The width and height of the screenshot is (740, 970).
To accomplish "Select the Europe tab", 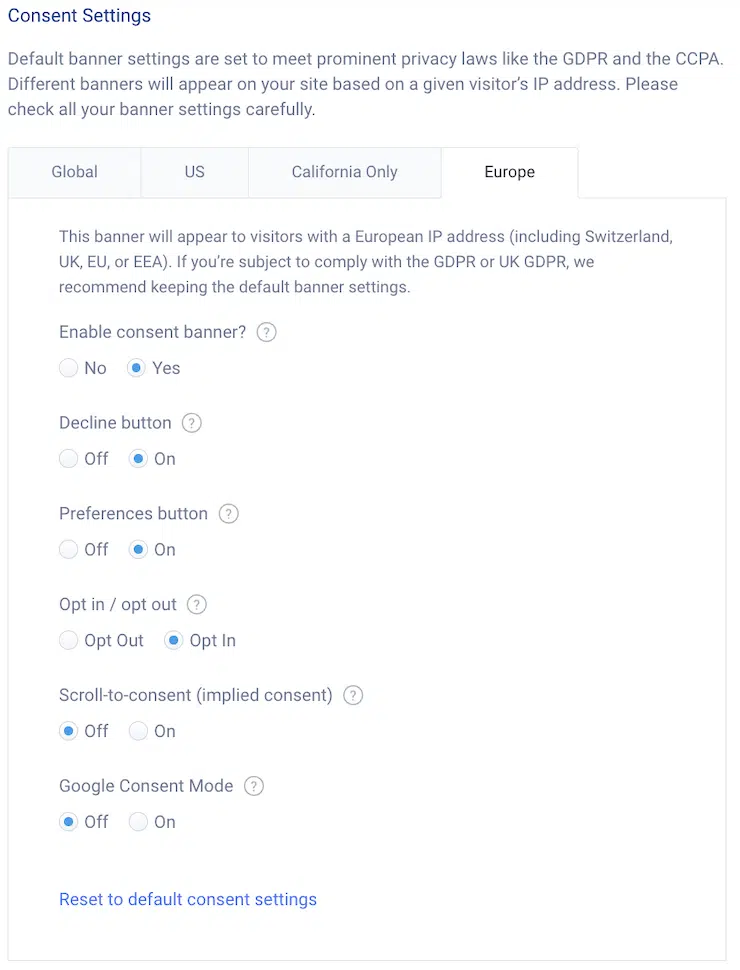I will point(509,172).
